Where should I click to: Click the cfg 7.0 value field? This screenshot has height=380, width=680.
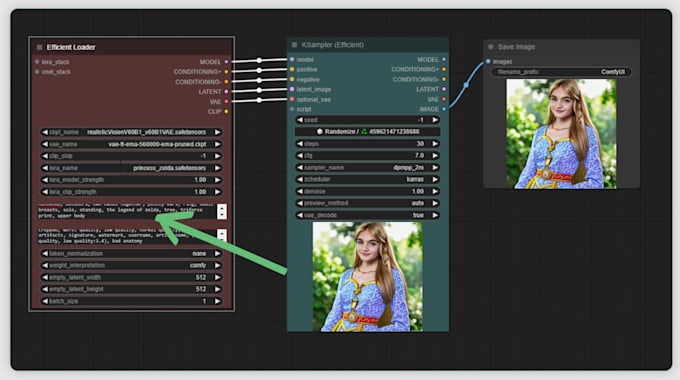click(367, 155)
